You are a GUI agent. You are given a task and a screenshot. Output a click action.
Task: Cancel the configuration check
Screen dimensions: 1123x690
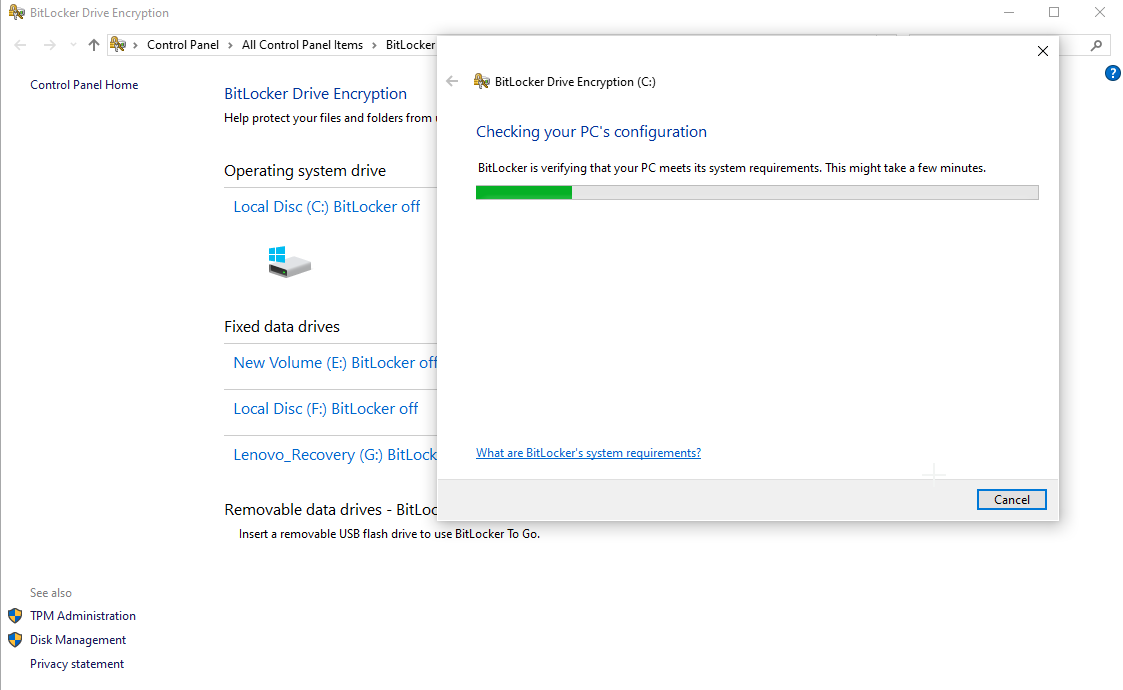point(1011,499)
